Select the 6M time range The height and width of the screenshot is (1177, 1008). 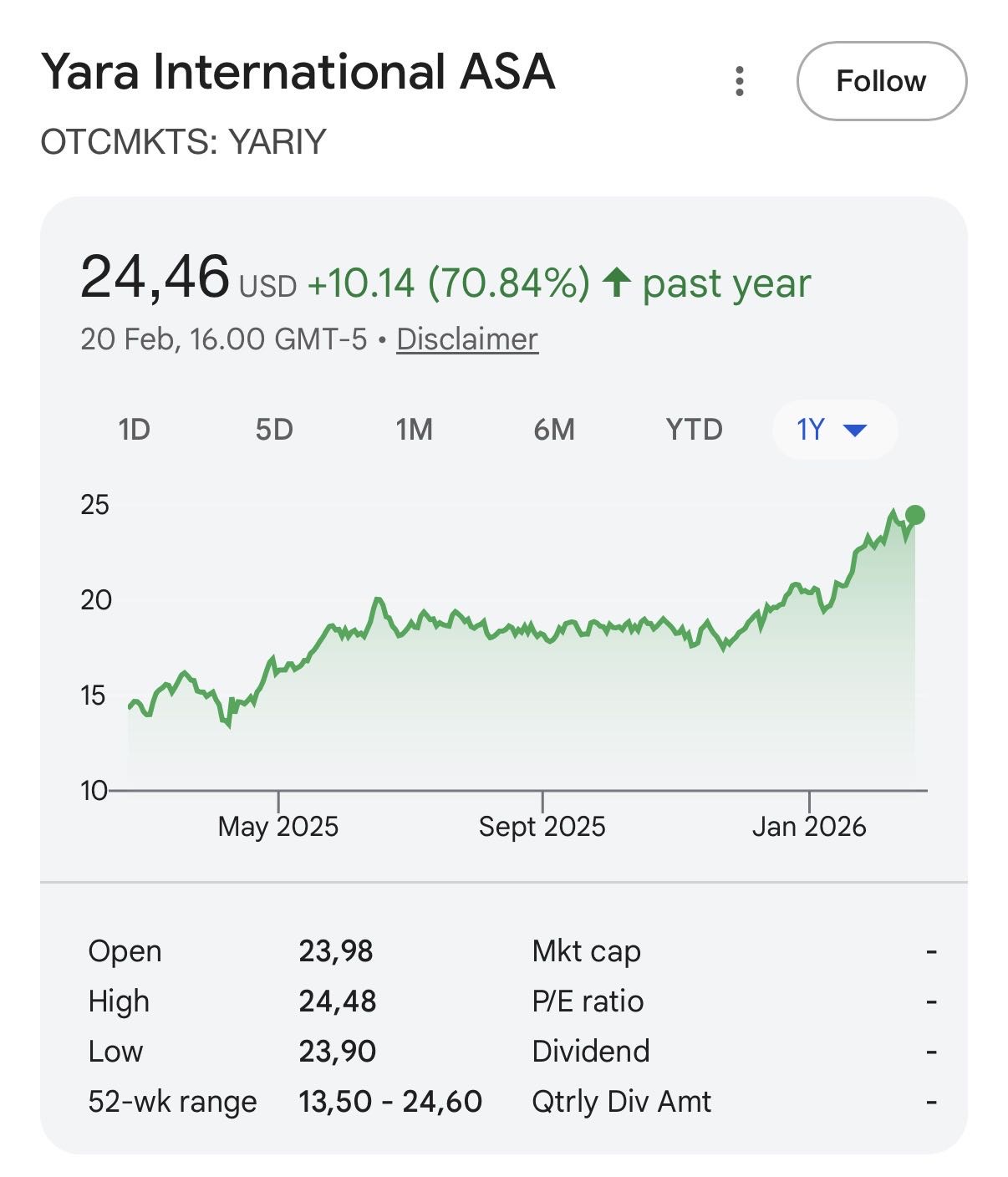coord(554,430)
